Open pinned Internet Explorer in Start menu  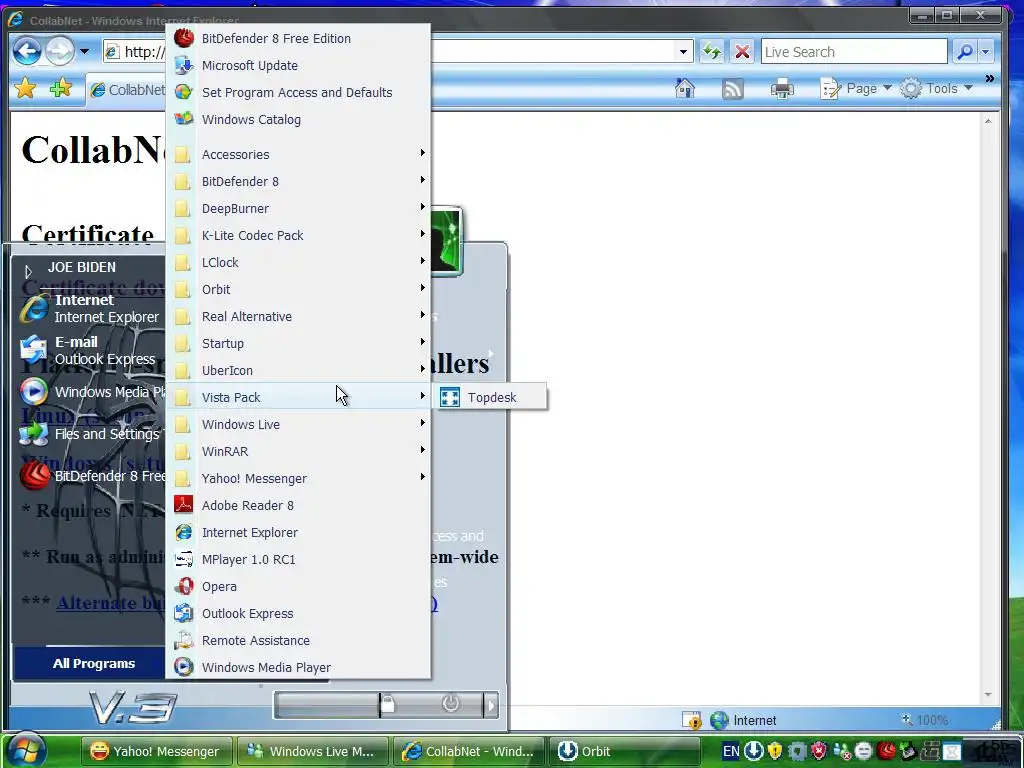click(x=89, y=308)
